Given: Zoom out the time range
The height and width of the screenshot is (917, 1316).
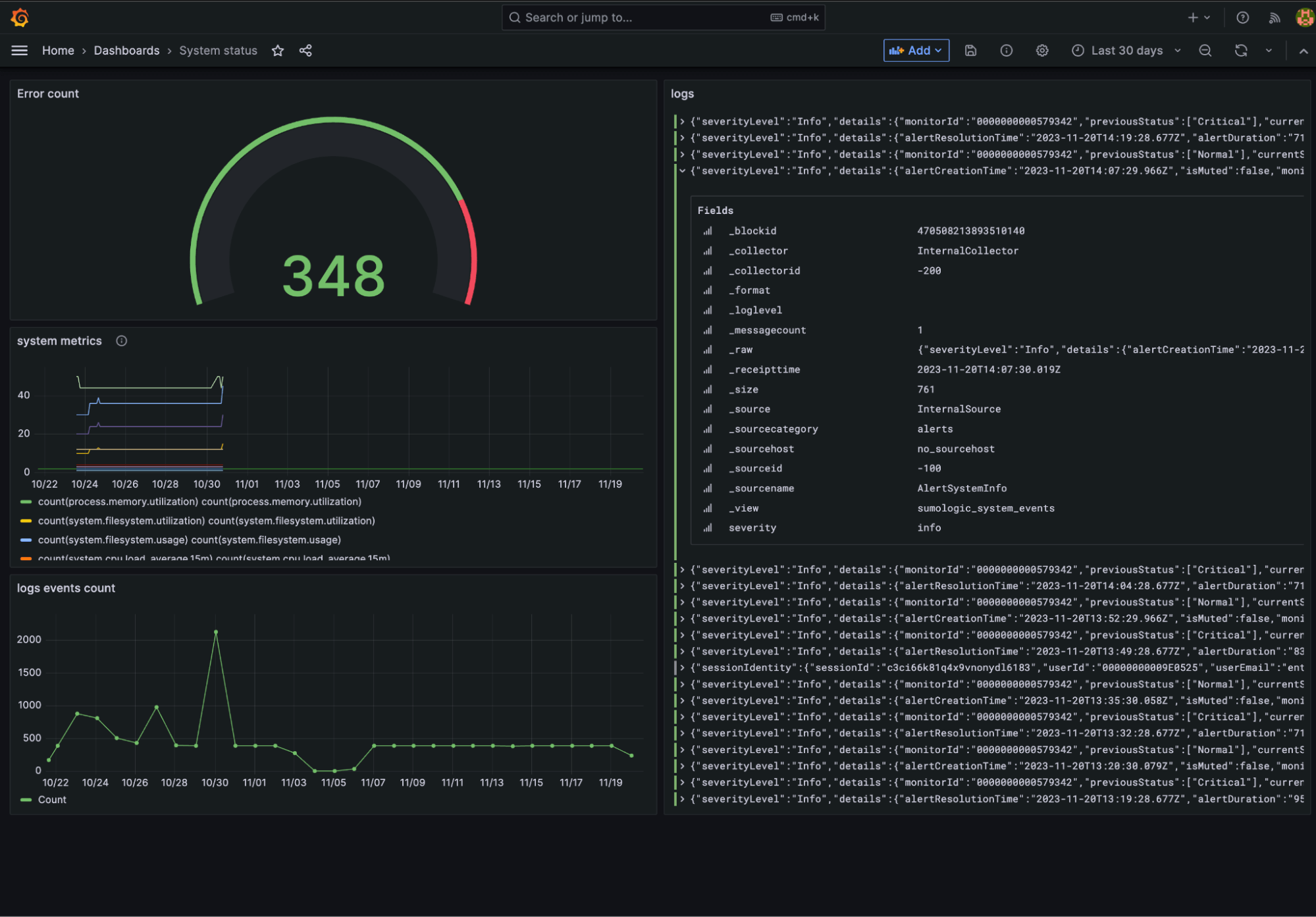Looking at the screenshot, I should pyautogui.click(x=1205, y=50).
